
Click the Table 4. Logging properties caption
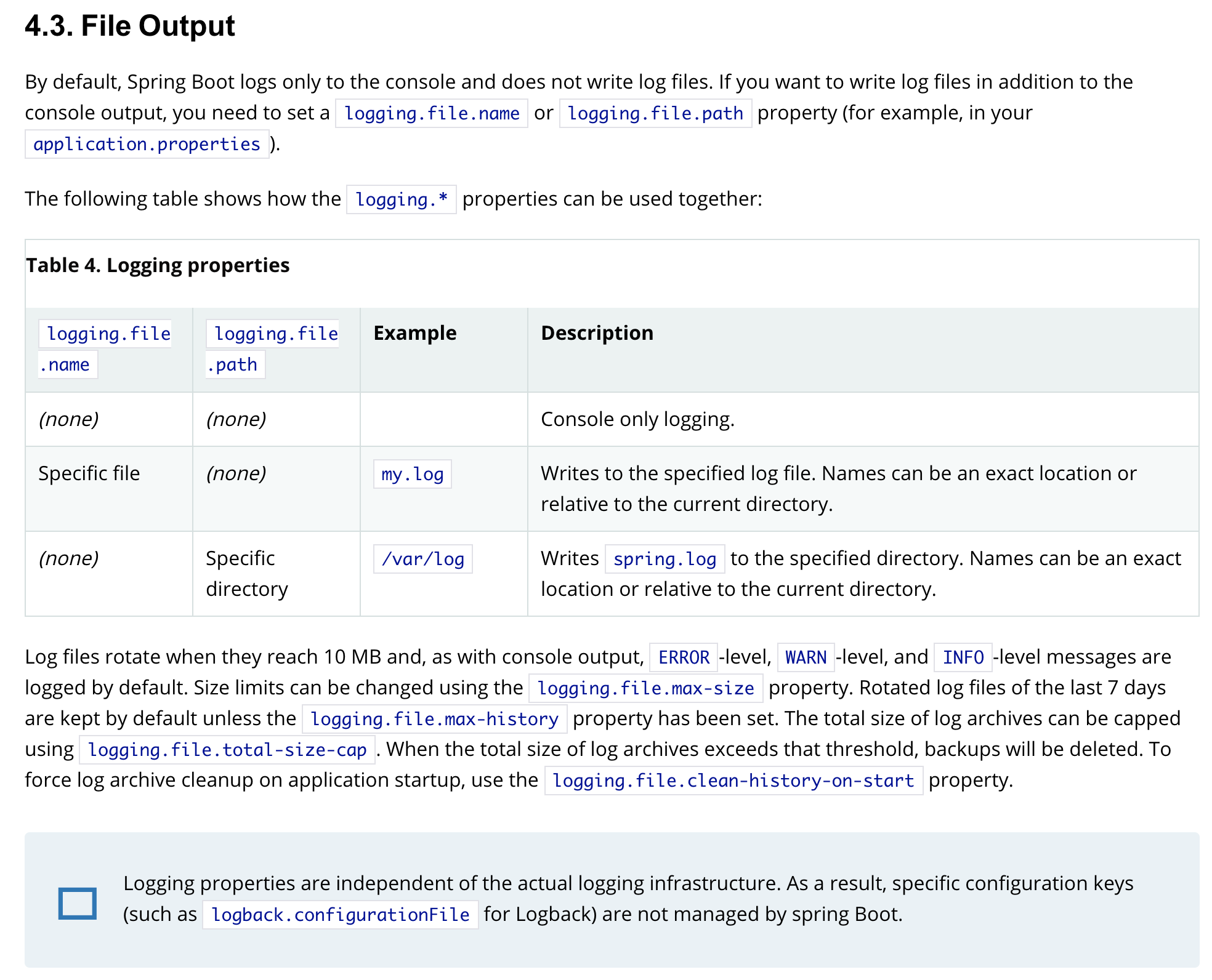(158, 265)
